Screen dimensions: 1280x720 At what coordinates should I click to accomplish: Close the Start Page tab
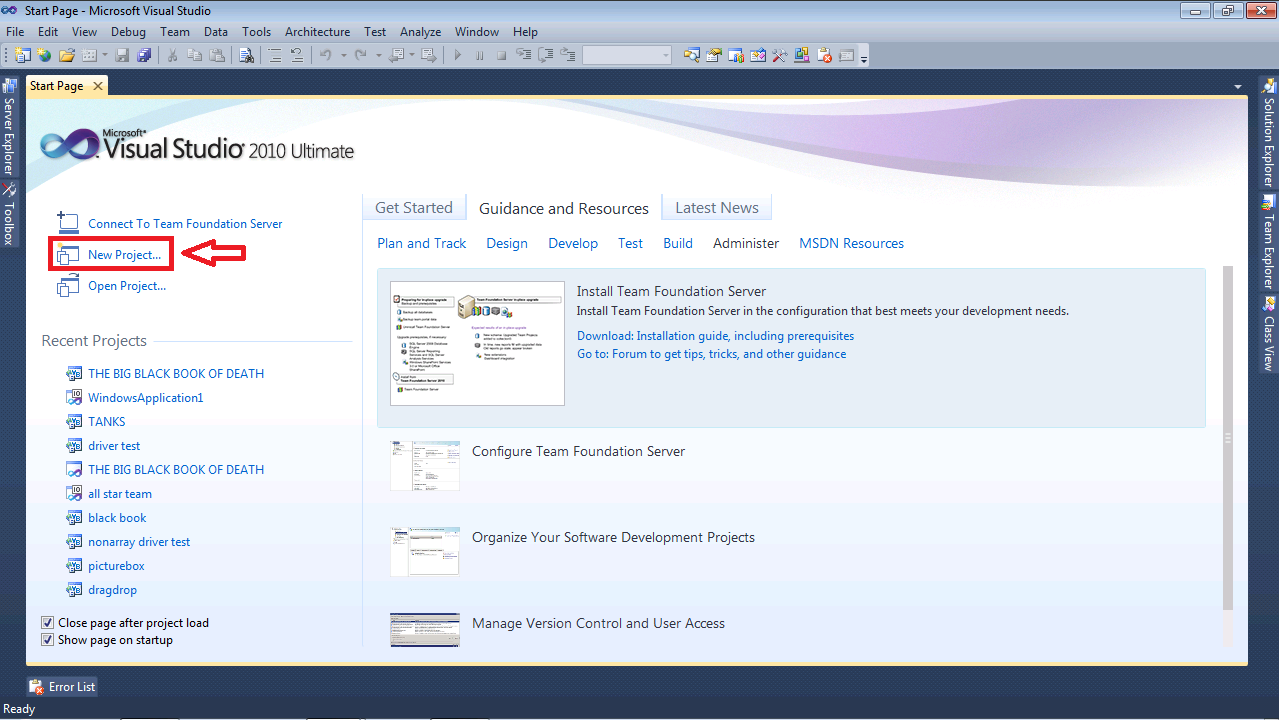(x=98, y=86)
